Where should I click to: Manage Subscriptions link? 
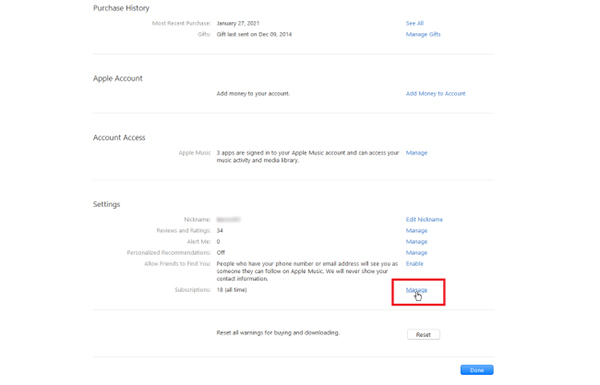coord(416,290)
